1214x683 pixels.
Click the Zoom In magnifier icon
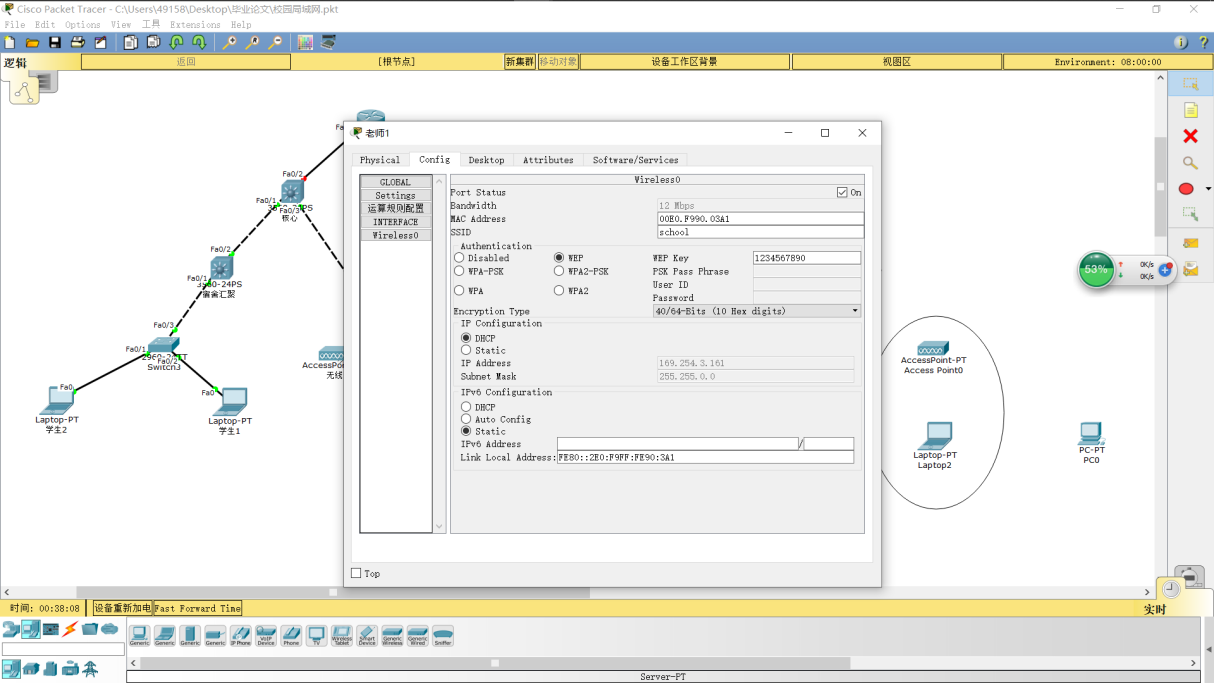coord(230,42)
